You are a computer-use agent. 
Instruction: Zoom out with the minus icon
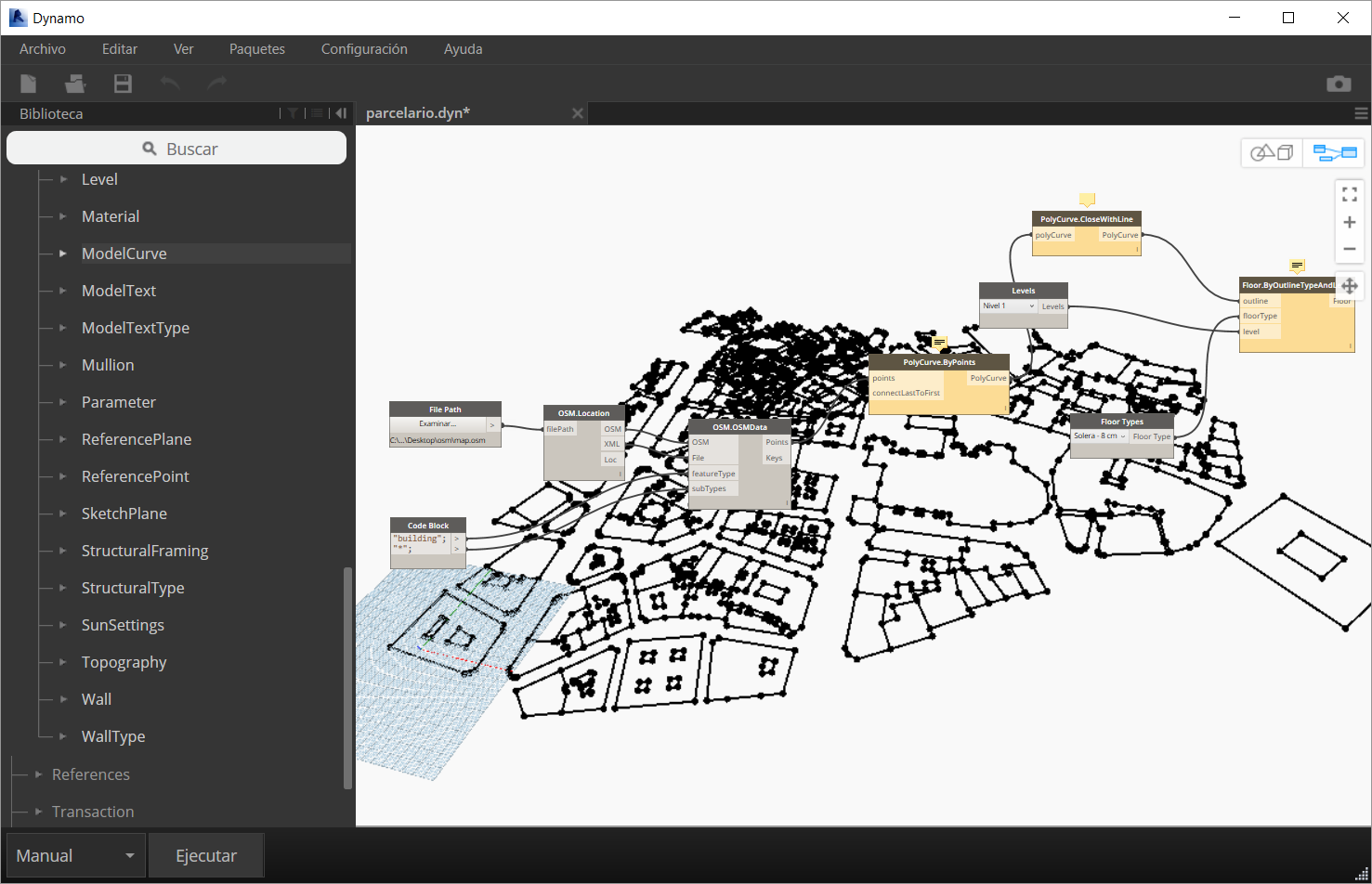pos(1350,249)
